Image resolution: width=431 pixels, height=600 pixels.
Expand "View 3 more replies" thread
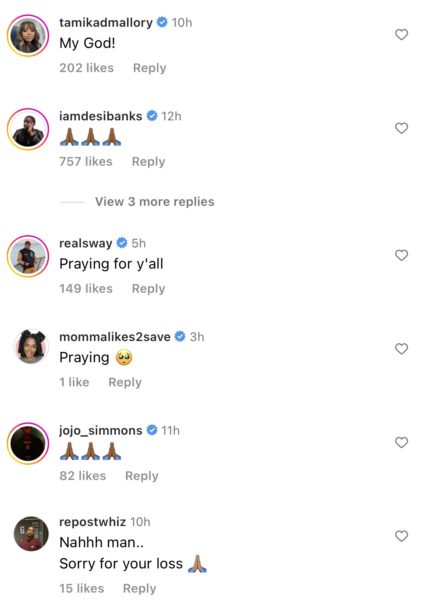pyautogui.click(x=155, y=202)
